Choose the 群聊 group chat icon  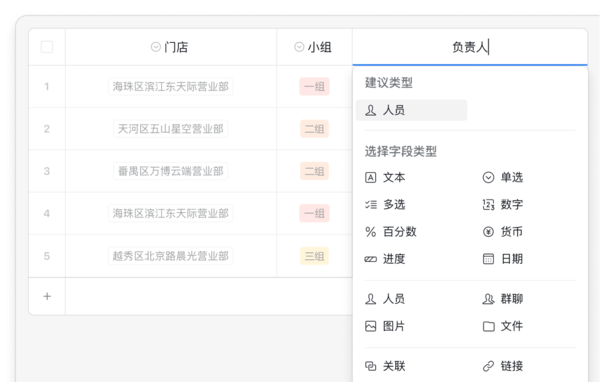488,299
